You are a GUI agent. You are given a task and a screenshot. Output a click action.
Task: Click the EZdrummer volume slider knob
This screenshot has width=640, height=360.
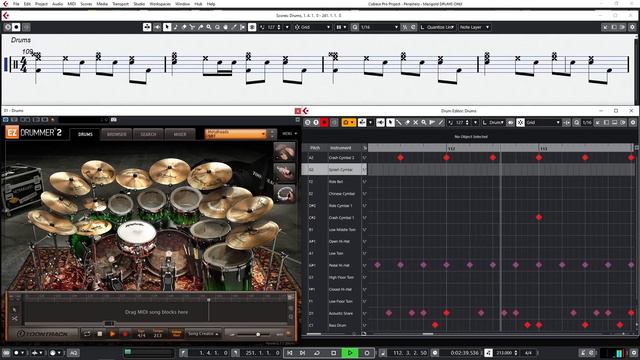coord(258,334)
